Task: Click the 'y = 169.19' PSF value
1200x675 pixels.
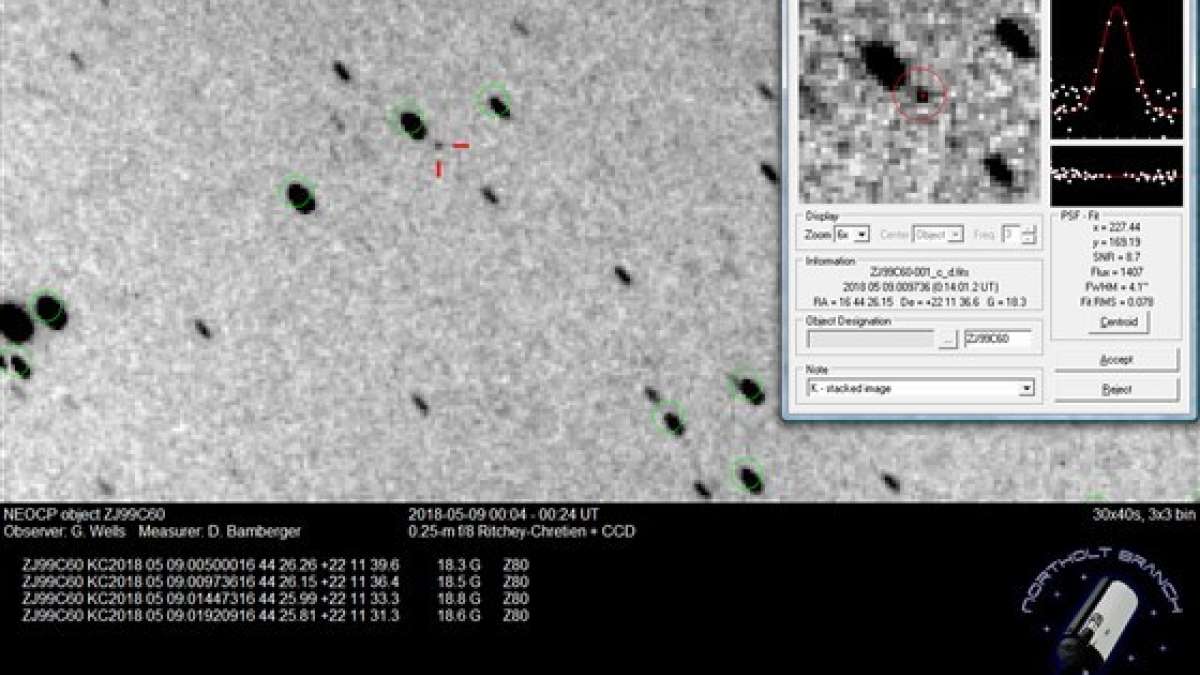Action: coord(1117,242)
